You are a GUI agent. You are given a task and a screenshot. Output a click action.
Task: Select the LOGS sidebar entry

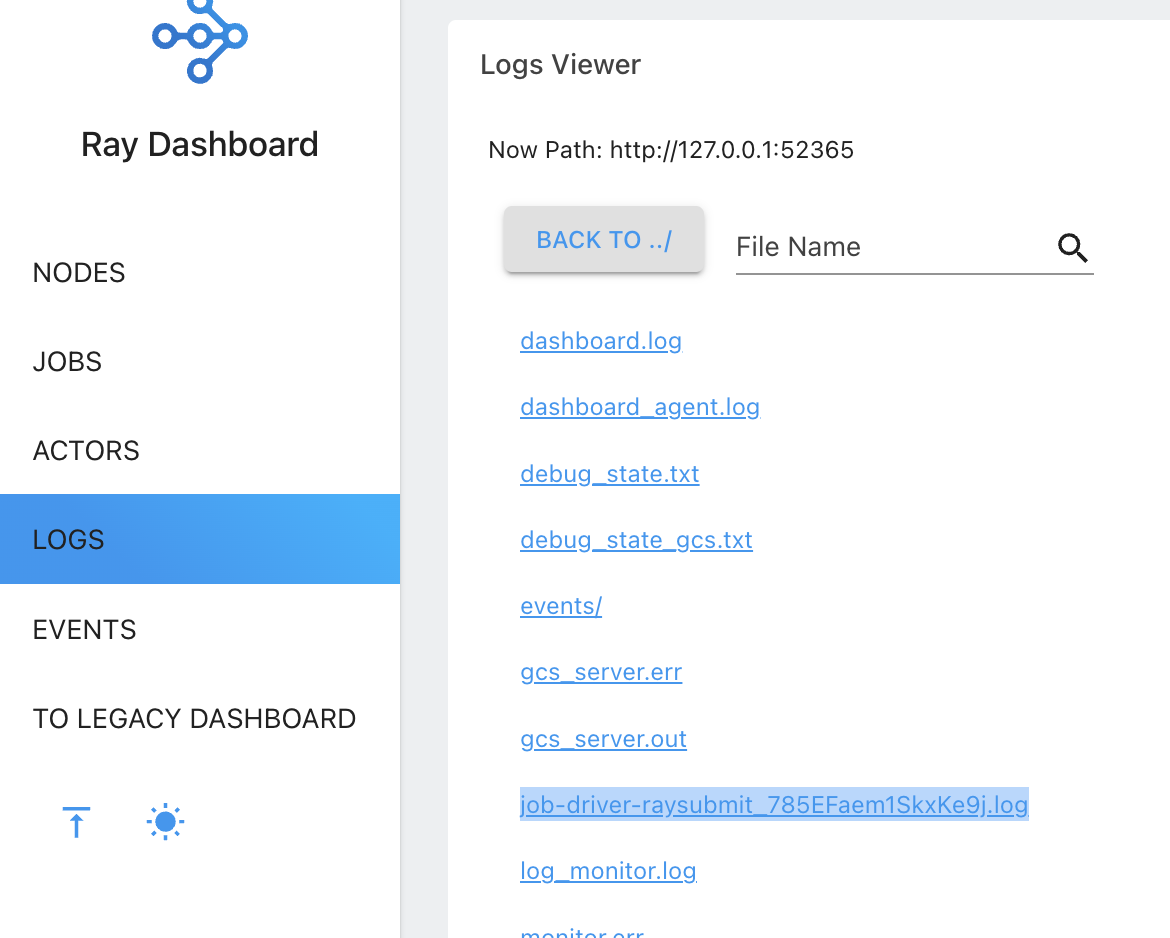point(68,539)
